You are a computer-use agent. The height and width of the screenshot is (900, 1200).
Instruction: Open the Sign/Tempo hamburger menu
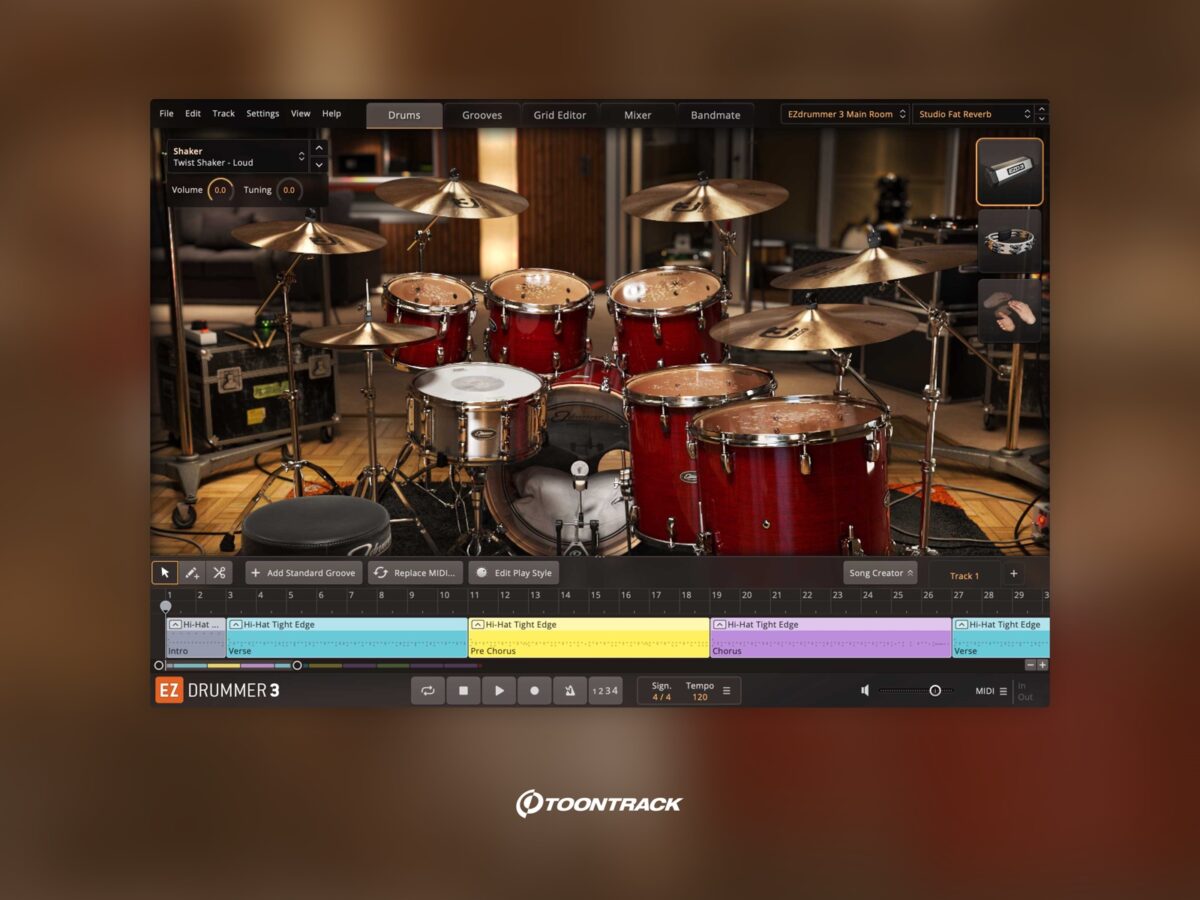727,691
